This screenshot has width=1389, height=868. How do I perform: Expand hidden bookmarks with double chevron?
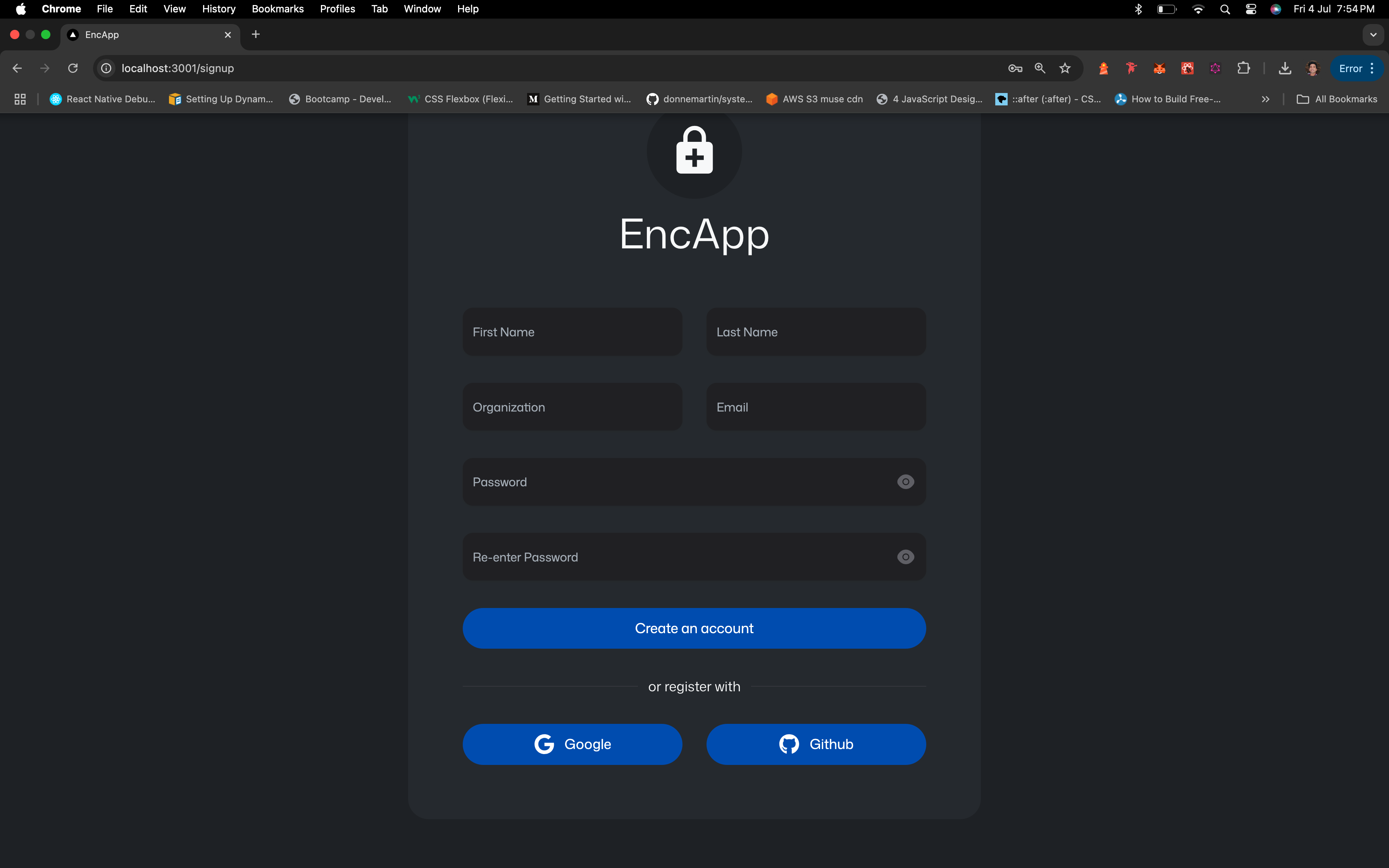pos(1265,99)
